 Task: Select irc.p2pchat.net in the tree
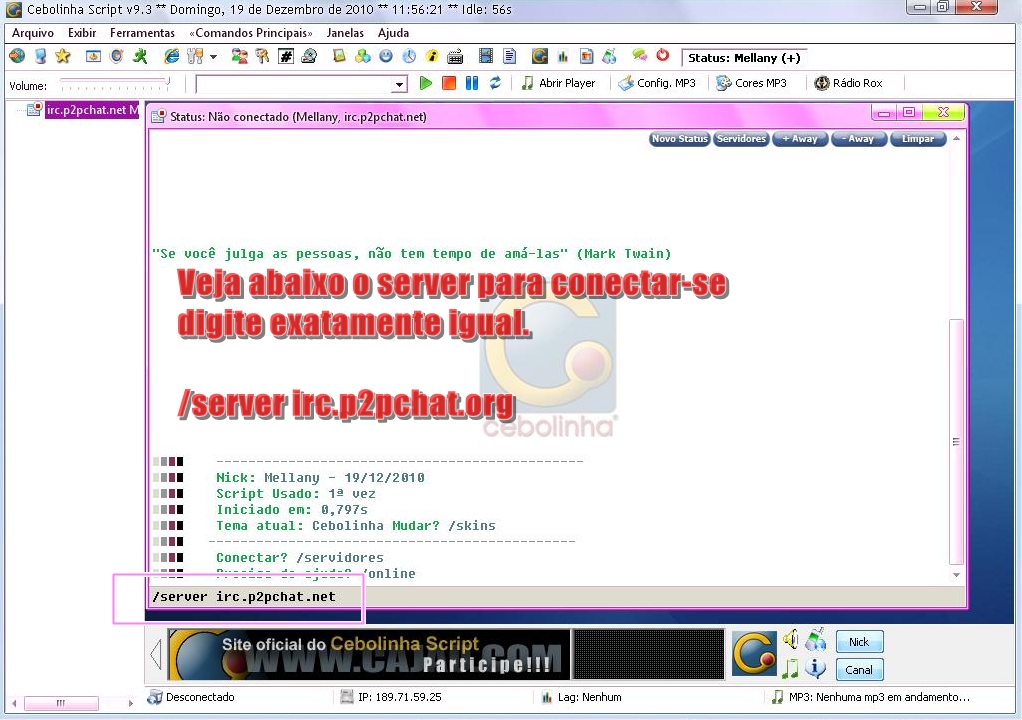point(91,110)
